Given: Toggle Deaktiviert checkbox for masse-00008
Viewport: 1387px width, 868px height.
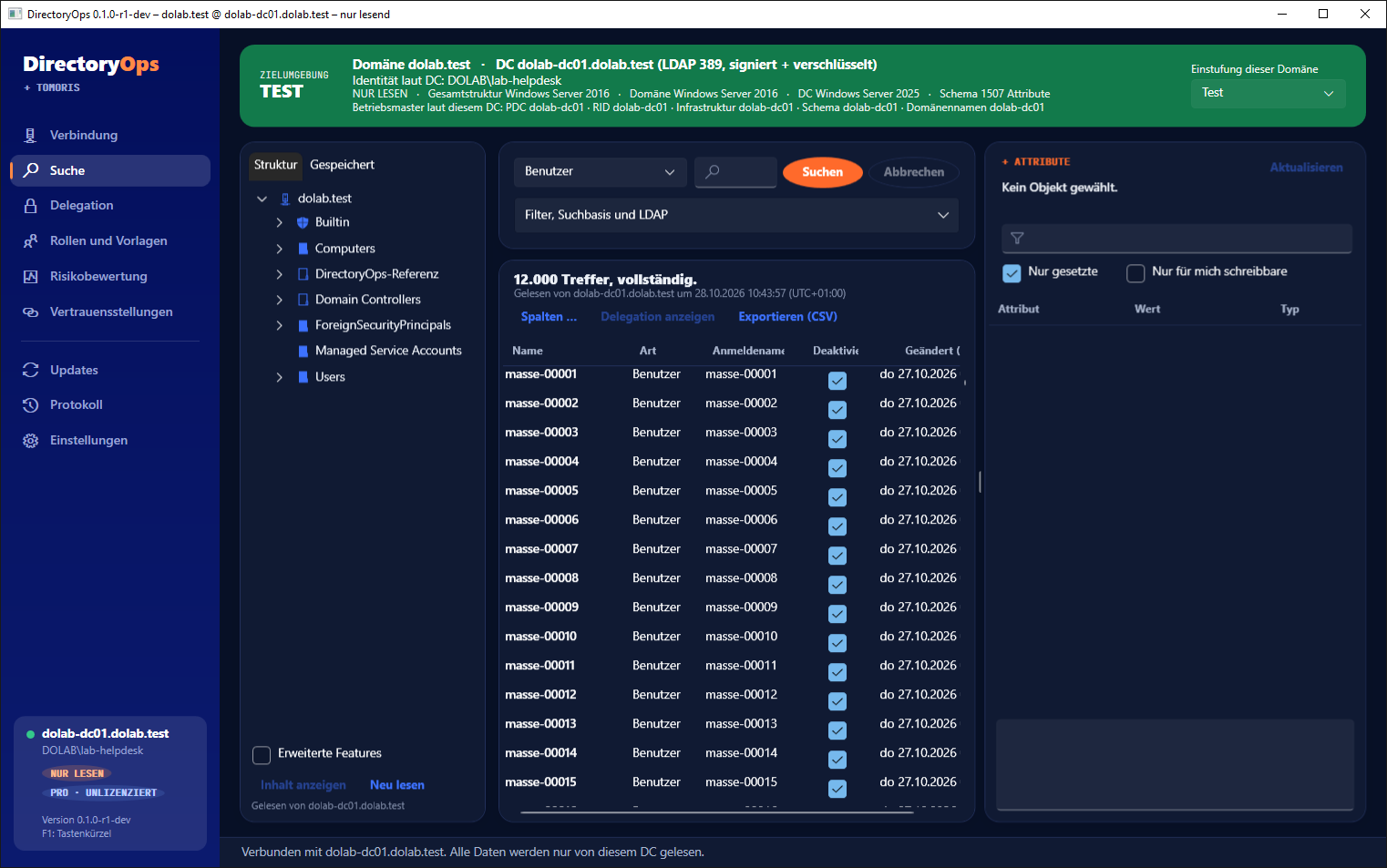Looking at the screenshot, I should point(837,585).
